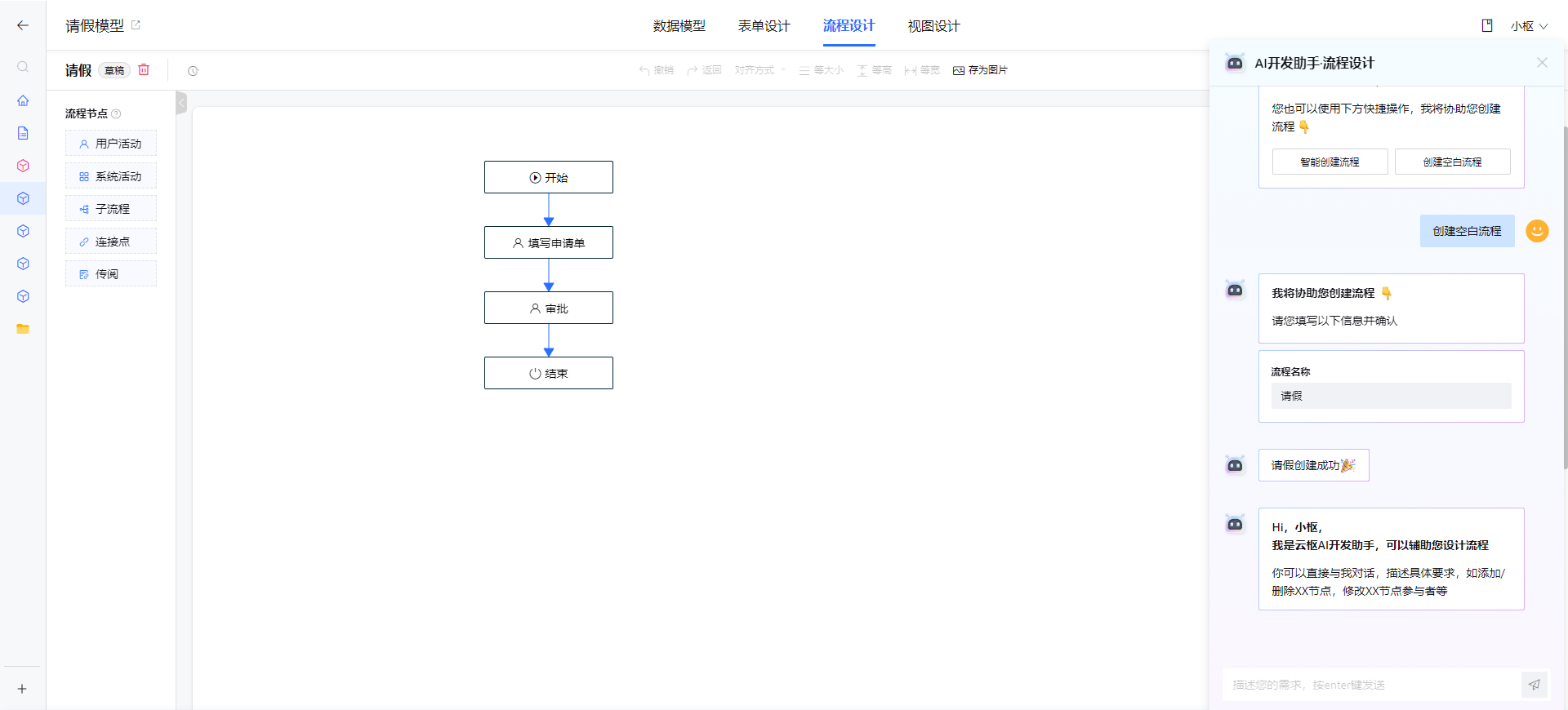Go back using the left arrow icon

pyautogui.click(x=23, y=25)
